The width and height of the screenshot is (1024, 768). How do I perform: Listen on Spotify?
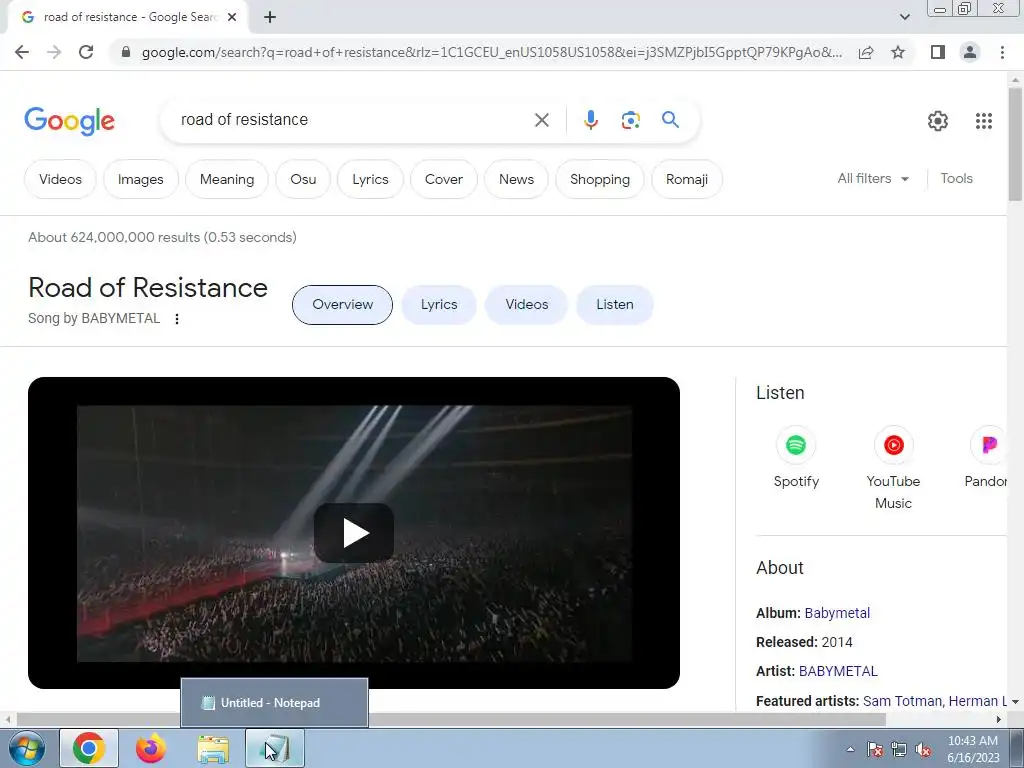pos(795,458)
